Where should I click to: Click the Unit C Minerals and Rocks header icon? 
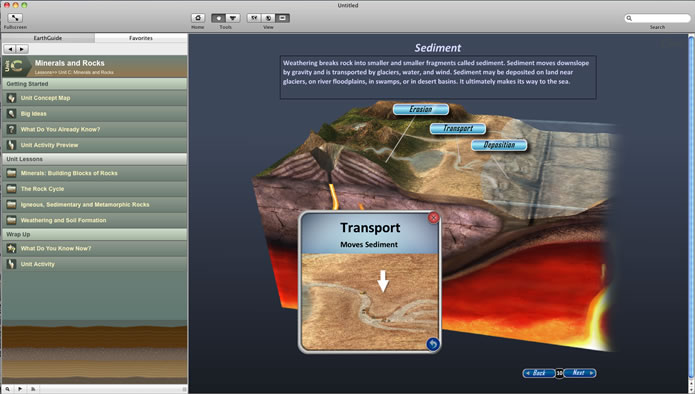(x=16, y=66)
